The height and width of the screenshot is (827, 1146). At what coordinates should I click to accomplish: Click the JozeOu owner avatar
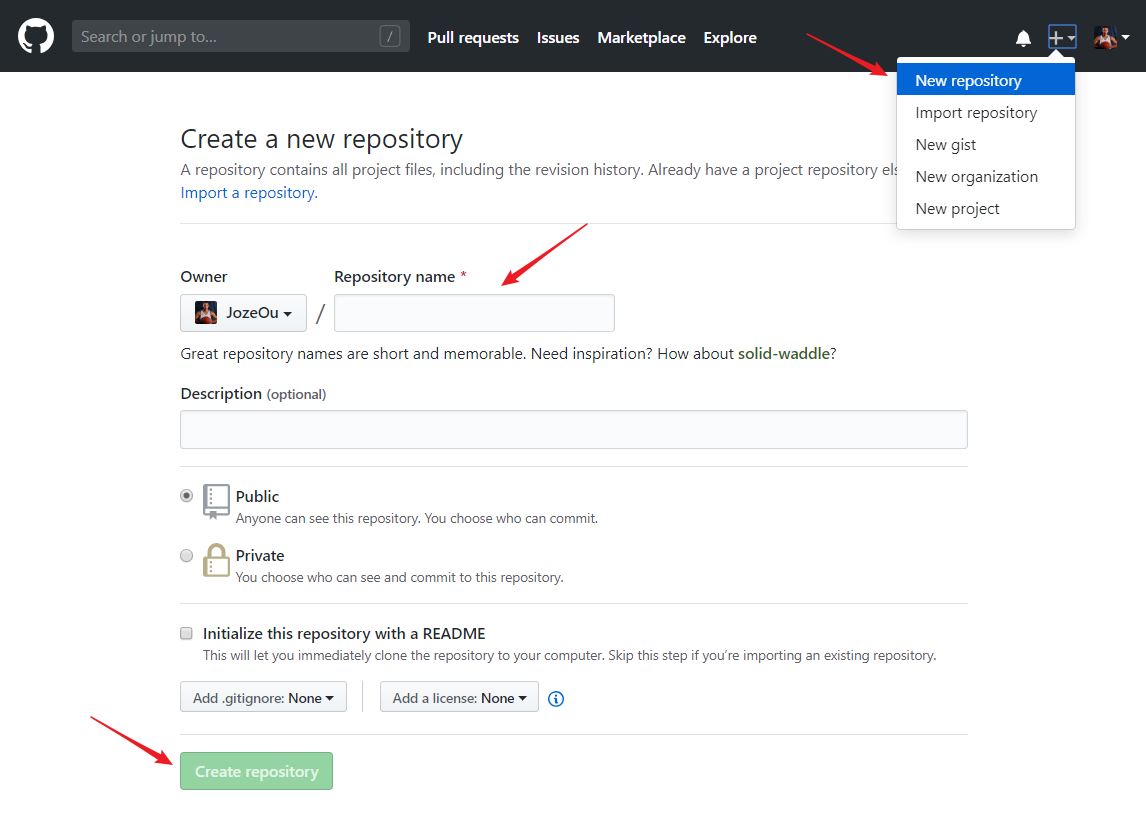(206, 313)
